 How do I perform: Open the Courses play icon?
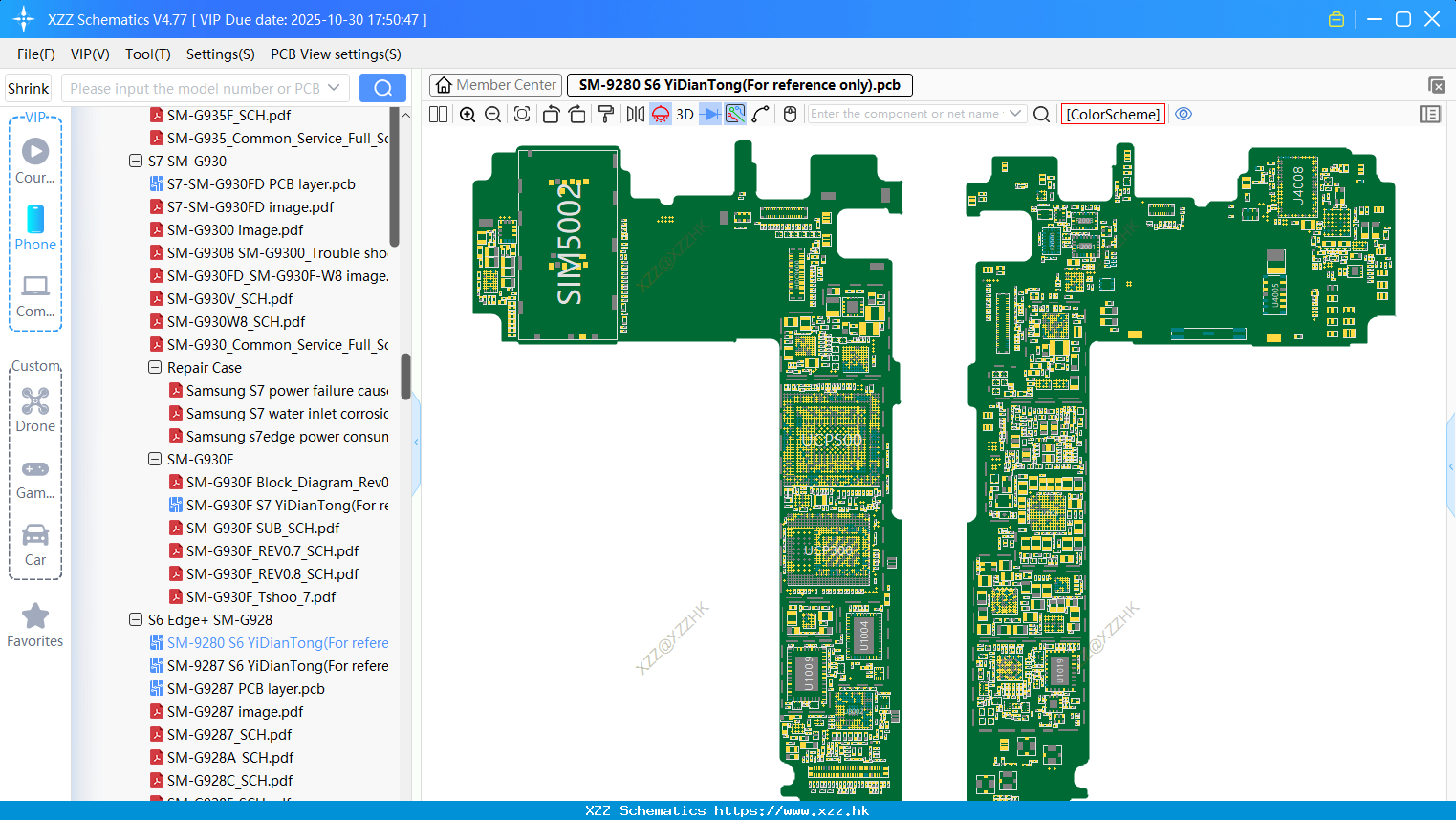click(35, 161)
